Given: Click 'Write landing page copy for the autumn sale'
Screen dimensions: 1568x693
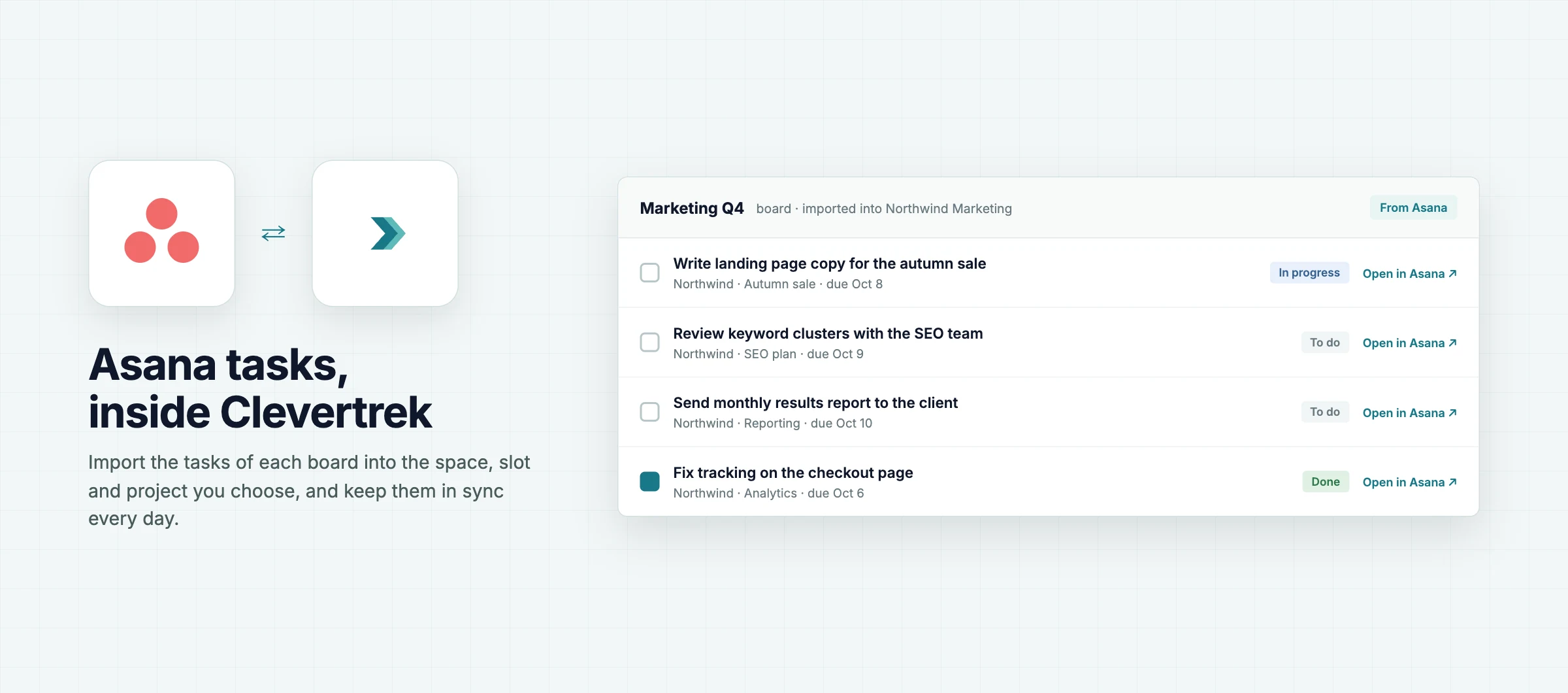Looking at the screenshot, I should [830, 263].
